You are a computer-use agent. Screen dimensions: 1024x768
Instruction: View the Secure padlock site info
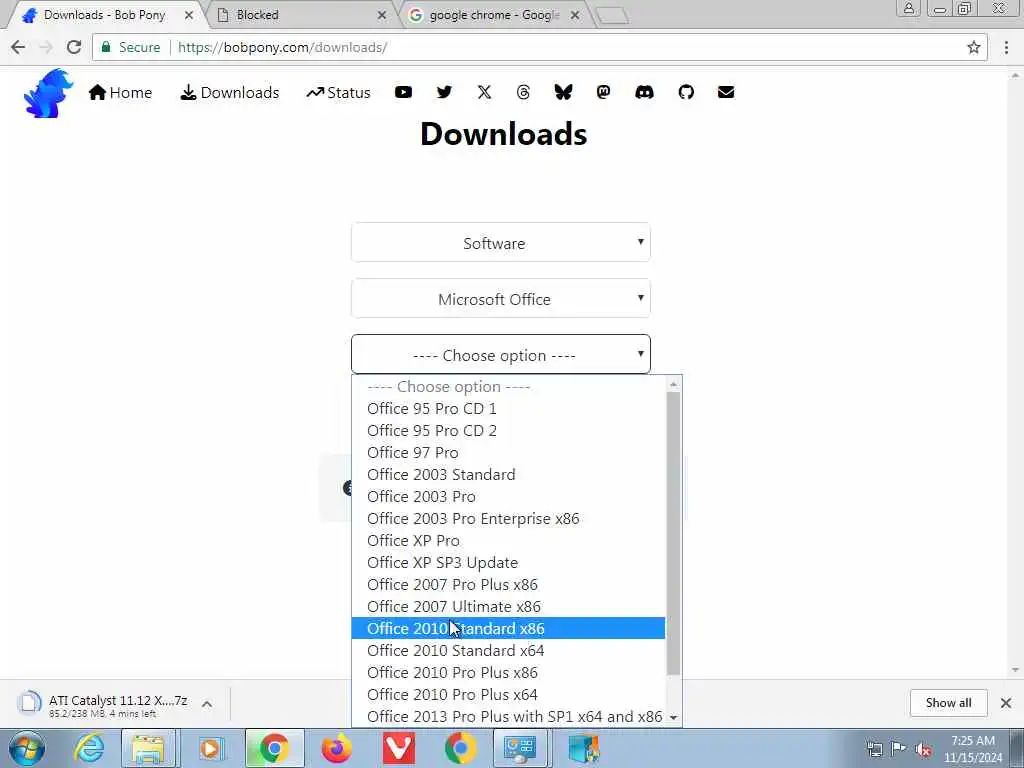tap(131, 47)
